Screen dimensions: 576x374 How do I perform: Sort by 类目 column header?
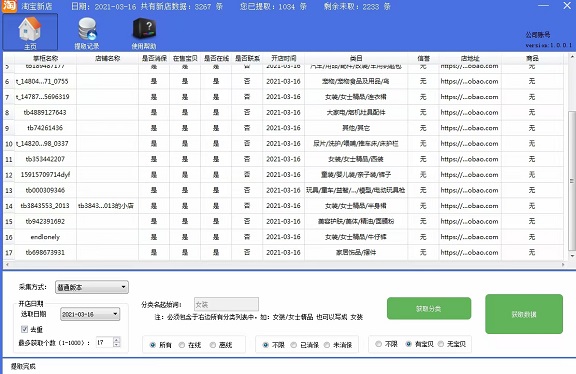356,58
